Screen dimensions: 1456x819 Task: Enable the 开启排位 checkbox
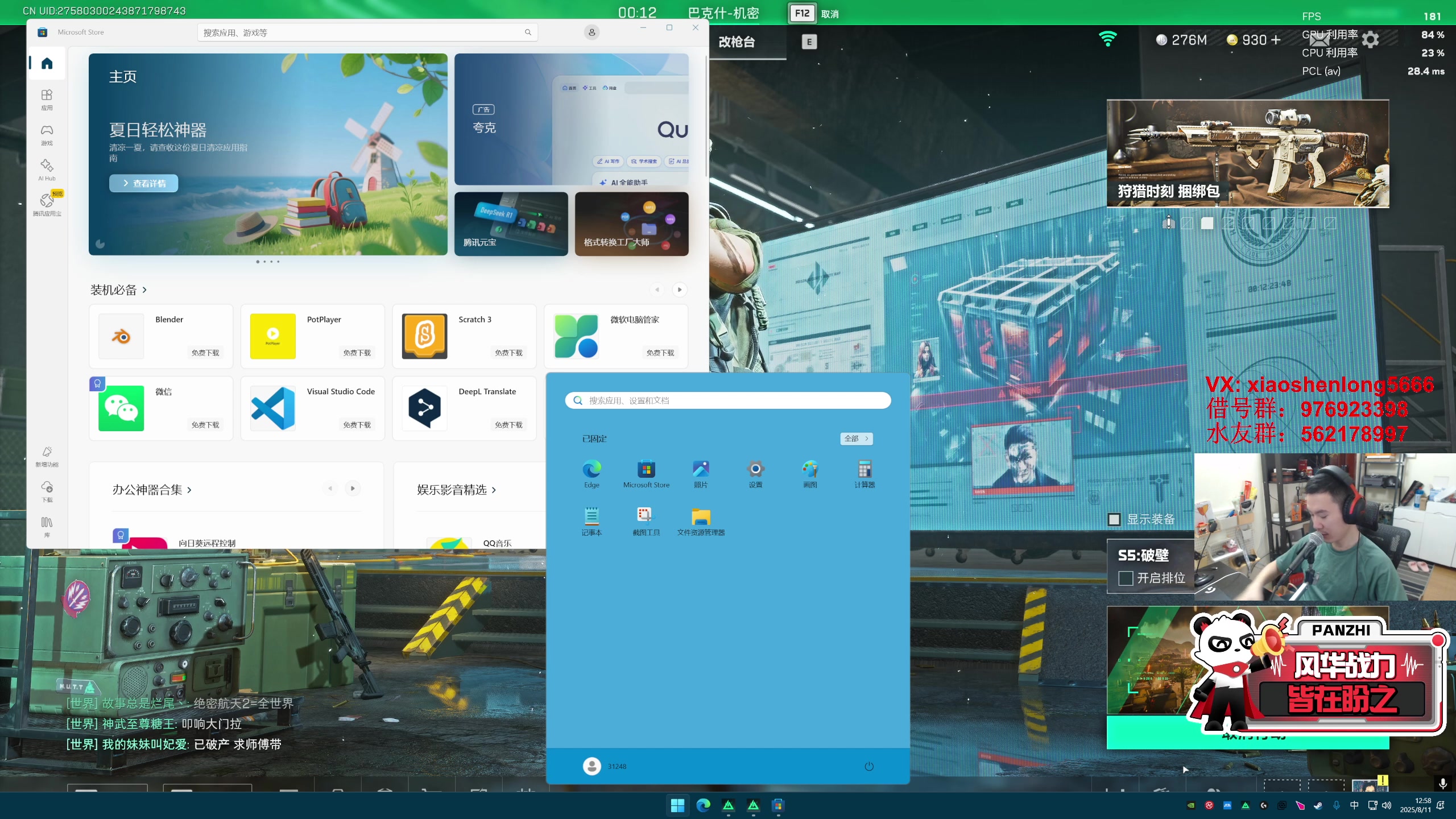point(1126,578)
